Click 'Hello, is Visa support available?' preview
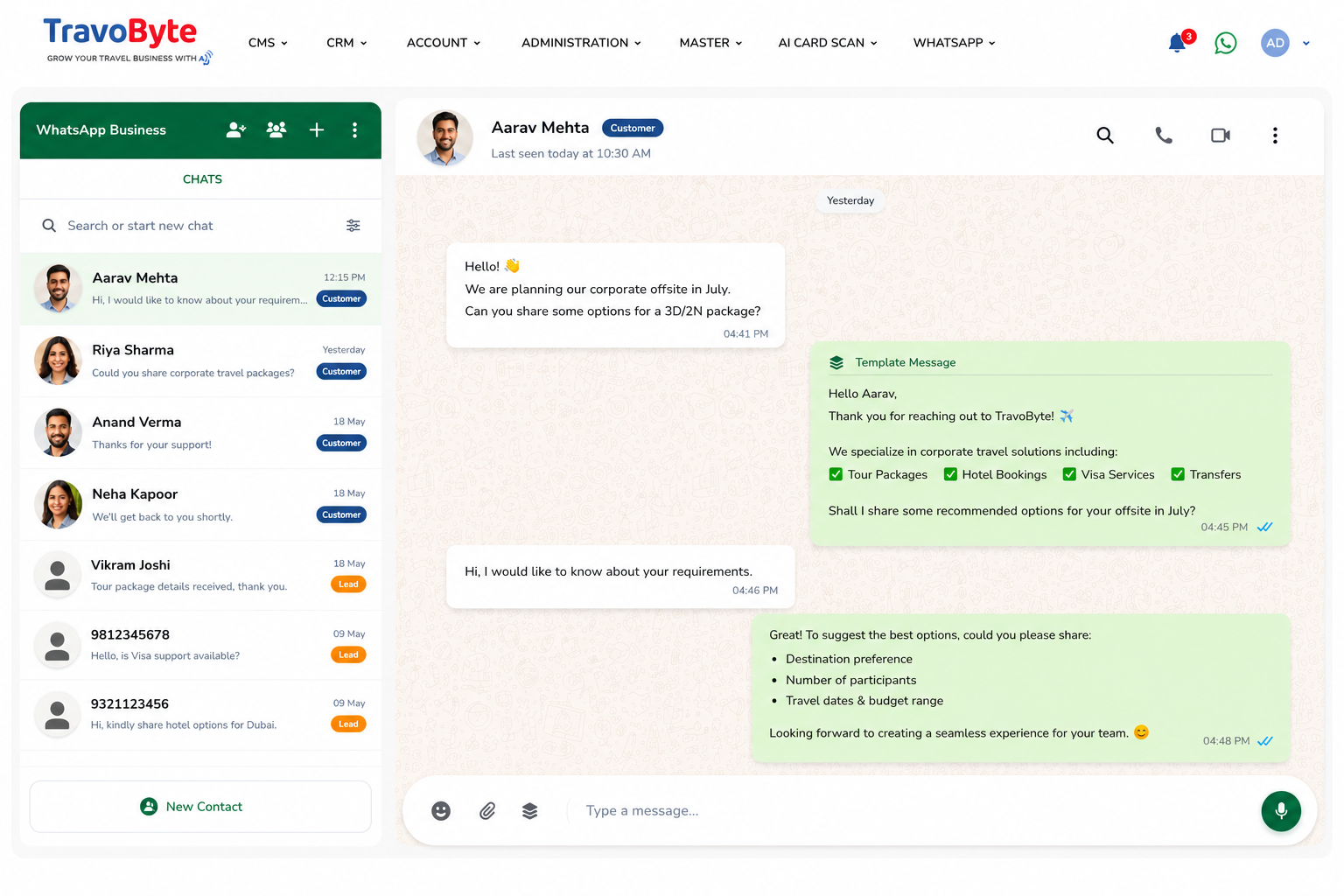The image size is (1344, 896). [165, 656]
